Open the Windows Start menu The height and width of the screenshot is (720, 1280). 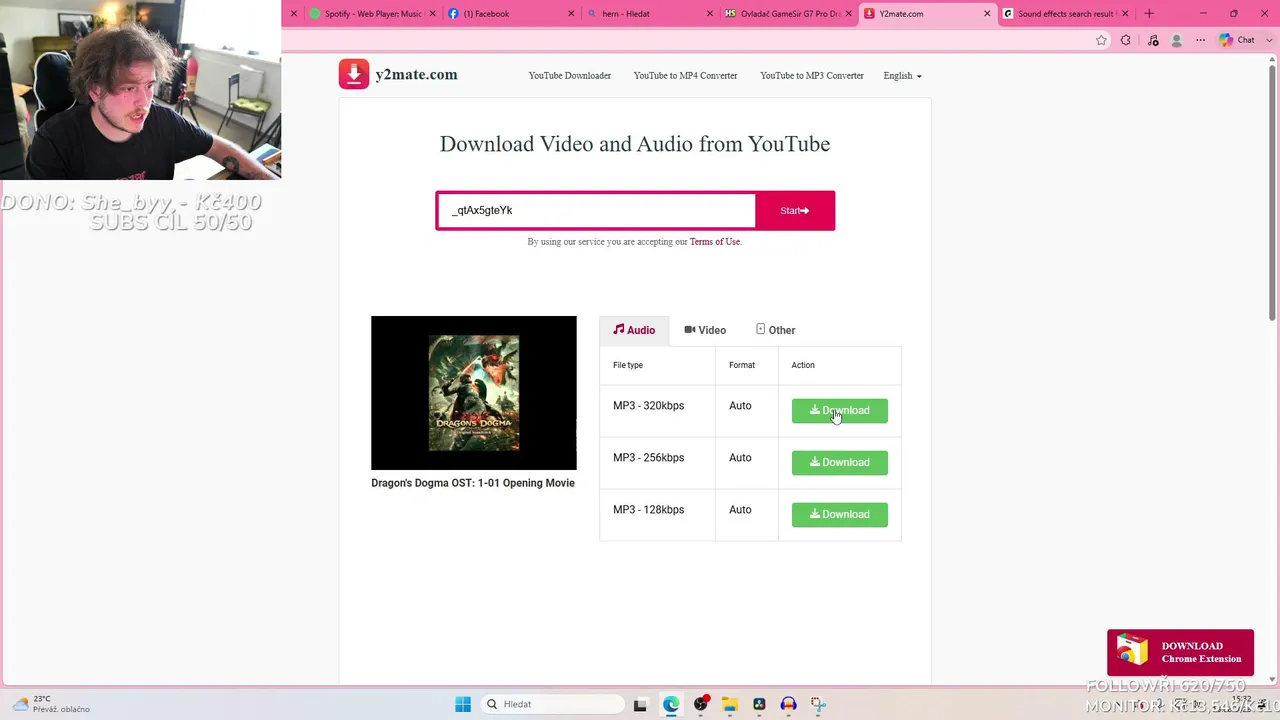463,704
